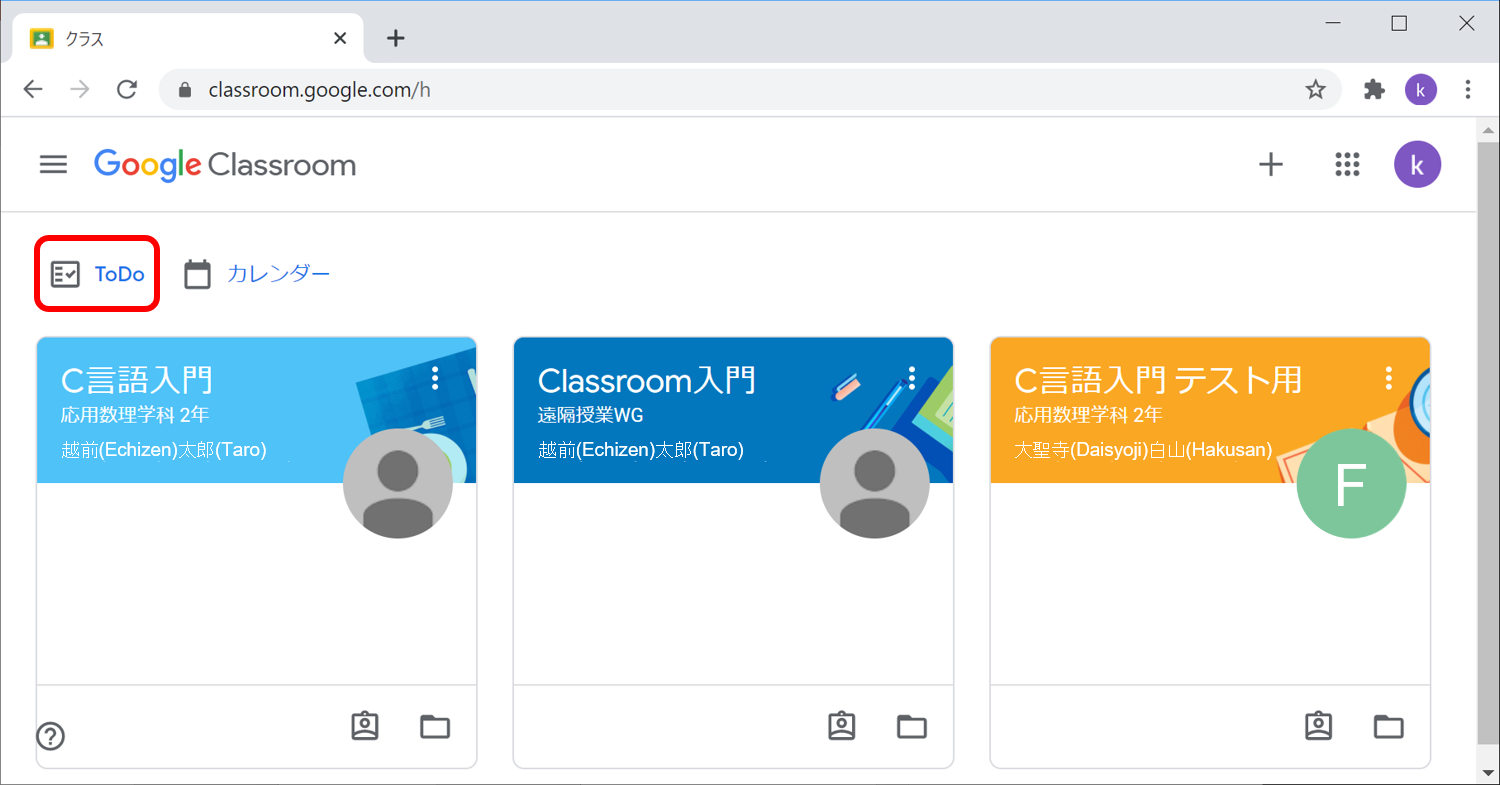Open more options on Classroom入門 card
The width and height of the screenshot is (1500, 785).
tap(912, 378)
